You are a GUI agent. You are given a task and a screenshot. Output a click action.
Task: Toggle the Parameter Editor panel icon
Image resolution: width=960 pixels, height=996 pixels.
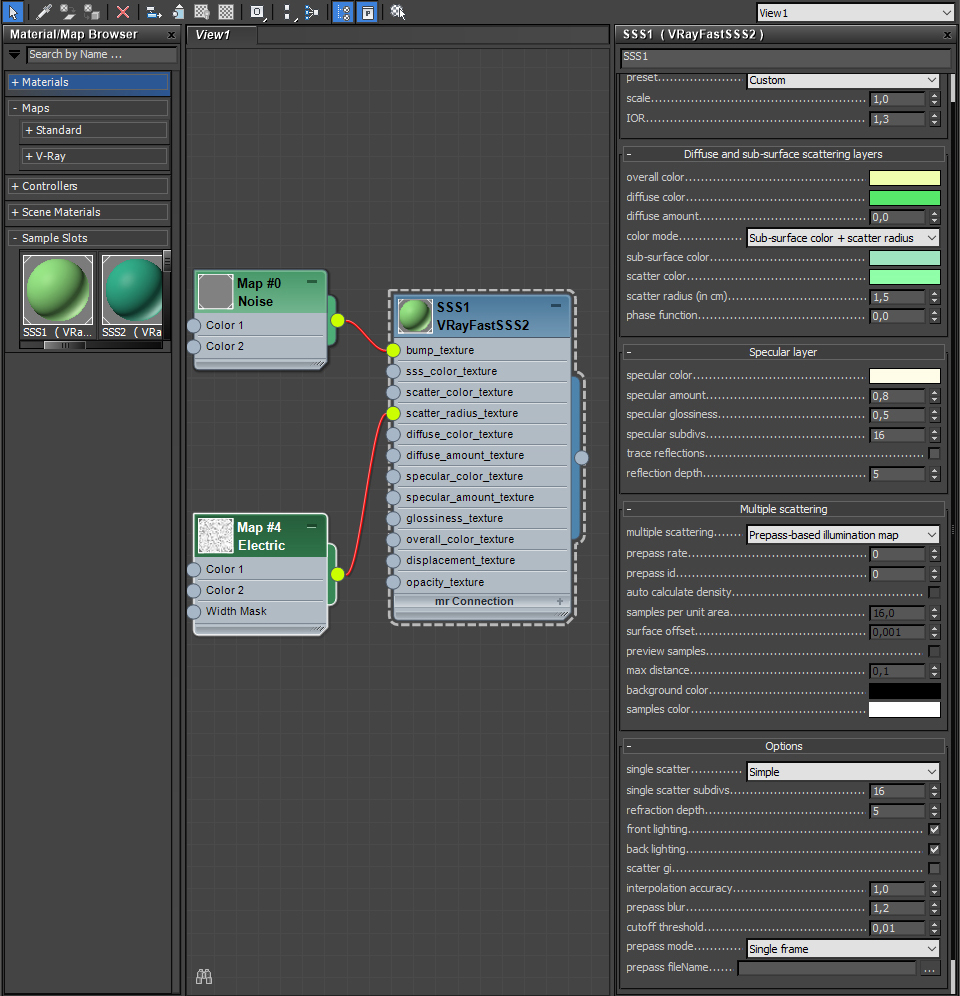pyautogui.click(x=367, y=11)
